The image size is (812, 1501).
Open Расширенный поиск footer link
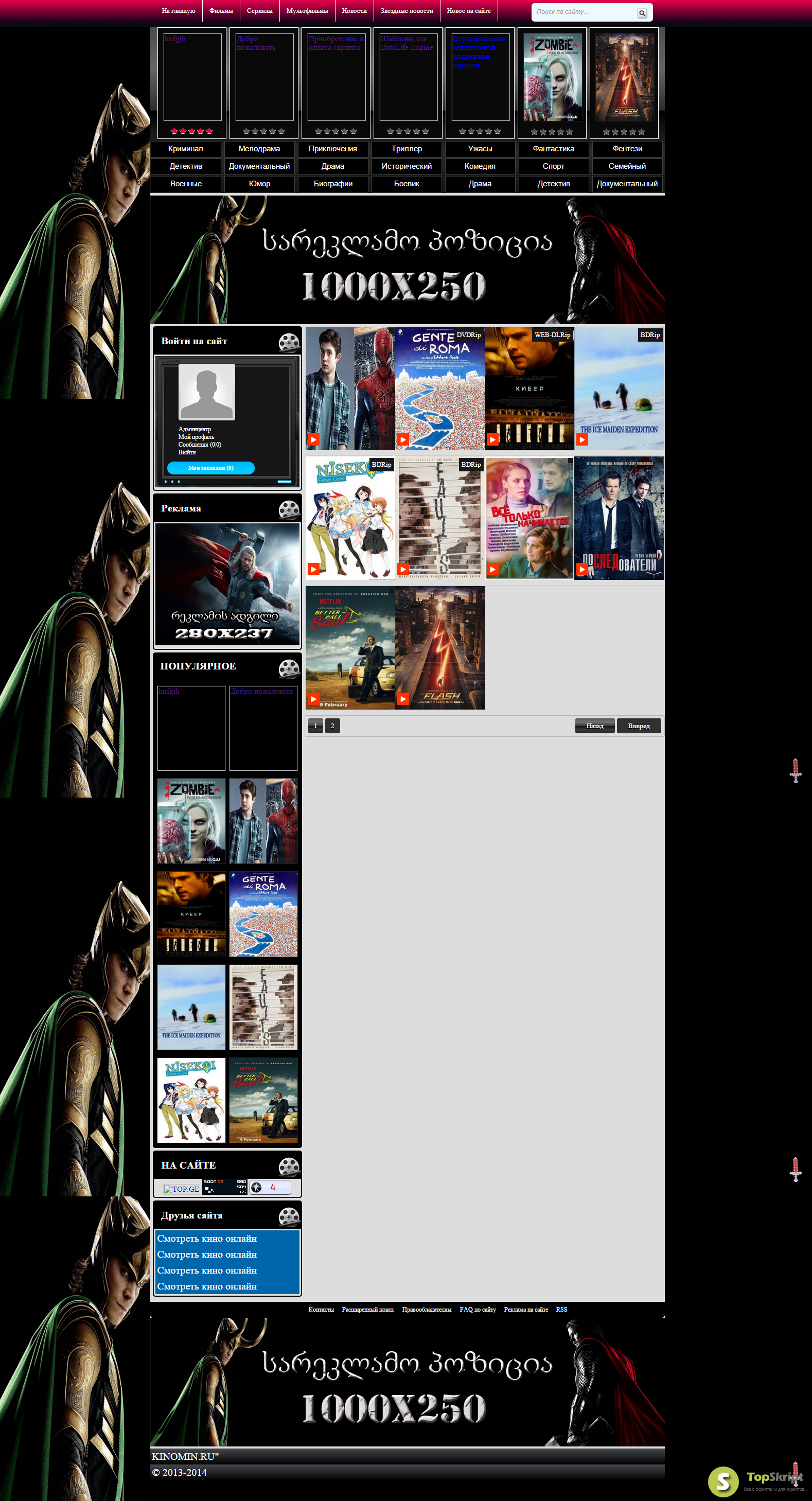coord(367,1309)
